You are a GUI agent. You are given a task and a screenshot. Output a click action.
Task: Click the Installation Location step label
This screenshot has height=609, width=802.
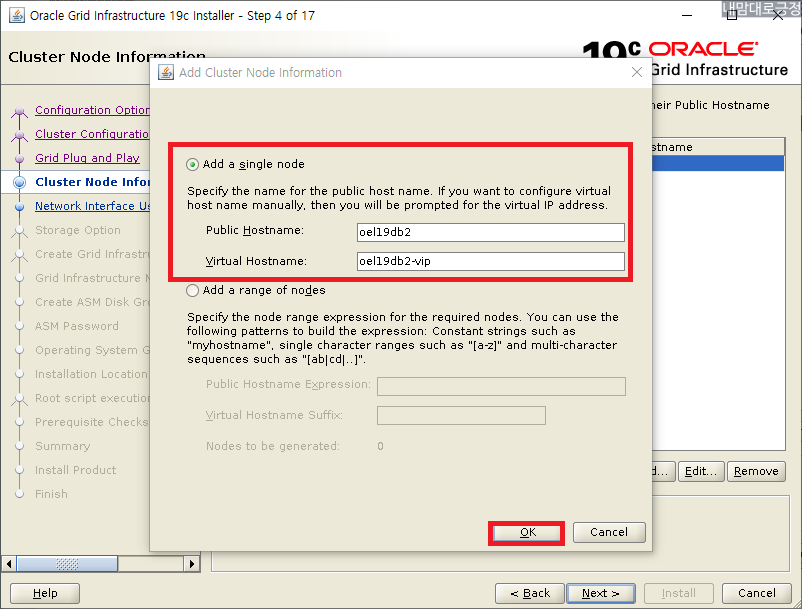pyautogui.click(x=91, y=374)
